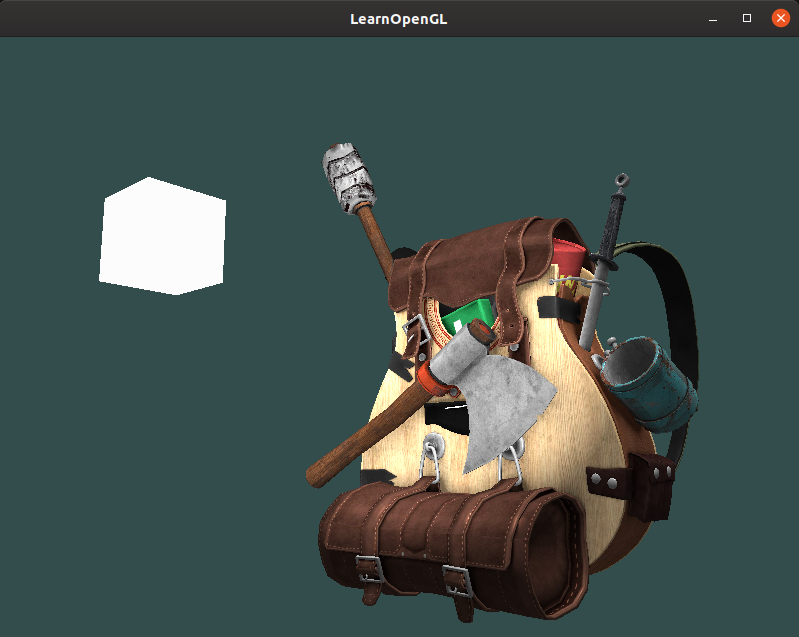
Task: Minimize the LearnOpenGL window
Action: pyautogui.click(x=713, y=18)
